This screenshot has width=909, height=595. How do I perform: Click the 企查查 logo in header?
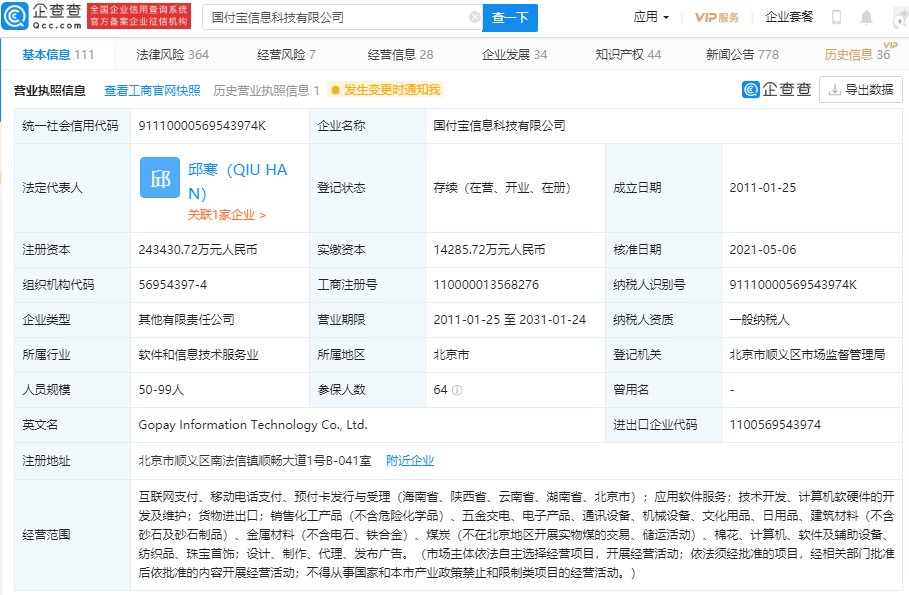click(x=42, y=16)
